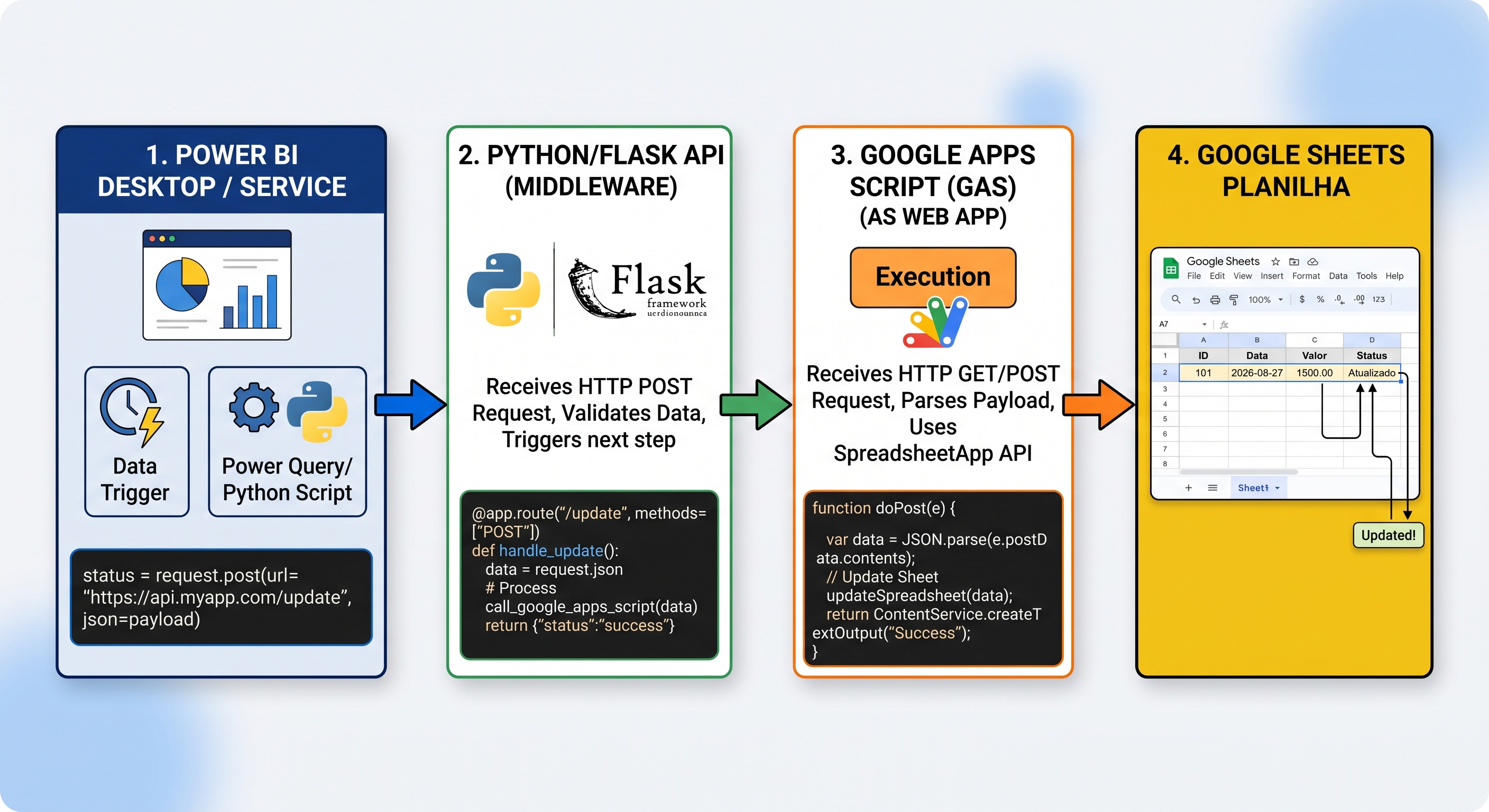Image resolution: width=1489 pixels, height=812 pixels.
Task: Open the Sheet1 tab dropdown arrow
Action: point(1277,488)
